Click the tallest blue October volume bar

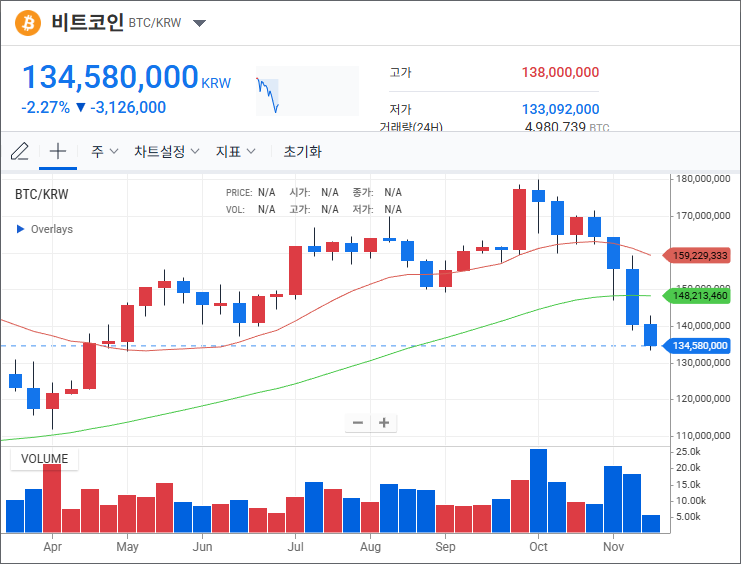pyautogui.click(x=538, y=491)
